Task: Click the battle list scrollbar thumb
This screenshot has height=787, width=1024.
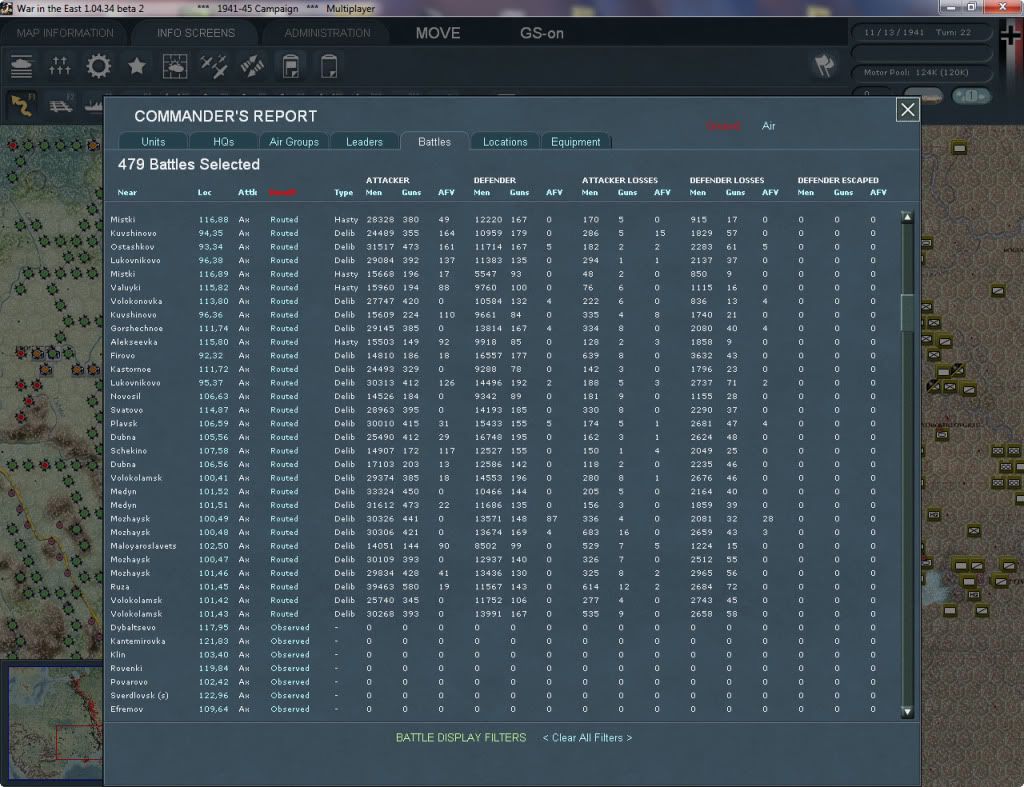Action: [907, 313]
